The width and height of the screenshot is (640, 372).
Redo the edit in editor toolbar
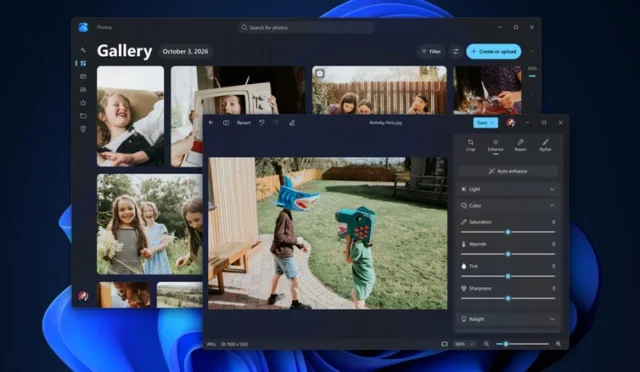[x=276, y=123]
